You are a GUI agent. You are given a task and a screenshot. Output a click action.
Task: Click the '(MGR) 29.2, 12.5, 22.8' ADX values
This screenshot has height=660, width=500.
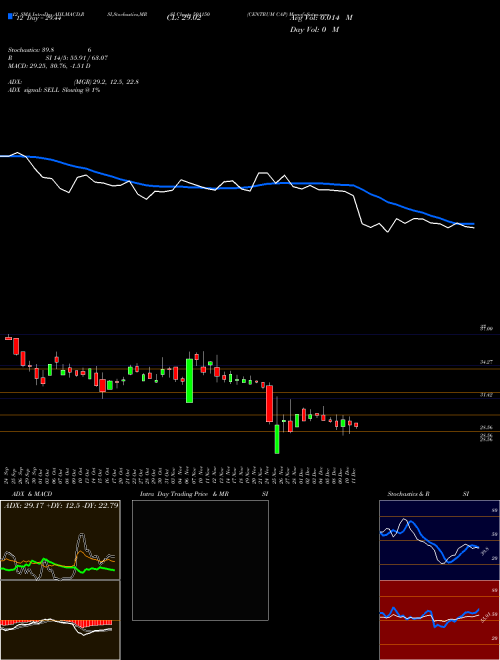[x=106, y=82]
